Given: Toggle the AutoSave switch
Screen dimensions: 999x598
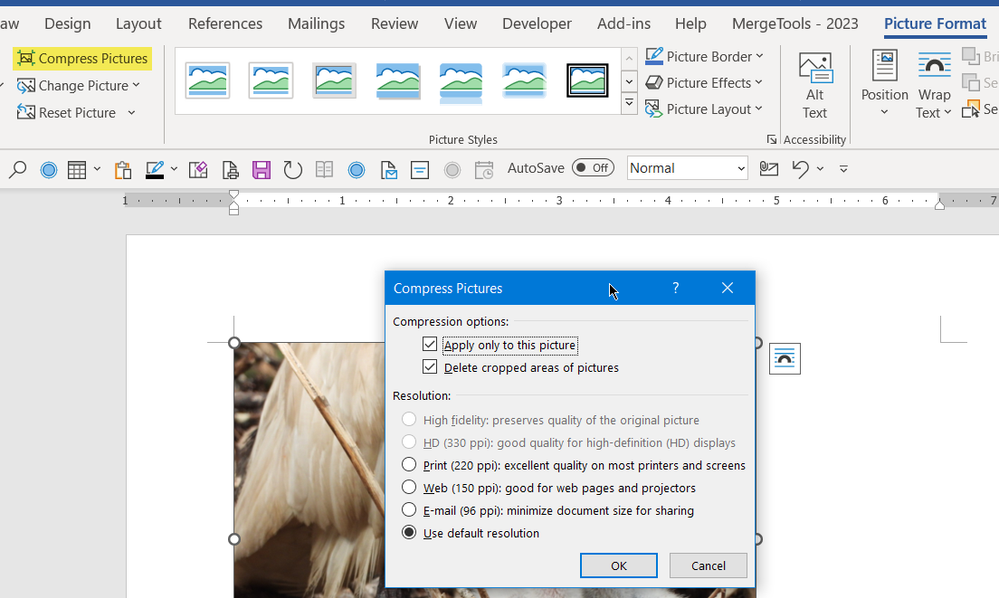Looking at the screenshot, I should [x=593, y=168].
